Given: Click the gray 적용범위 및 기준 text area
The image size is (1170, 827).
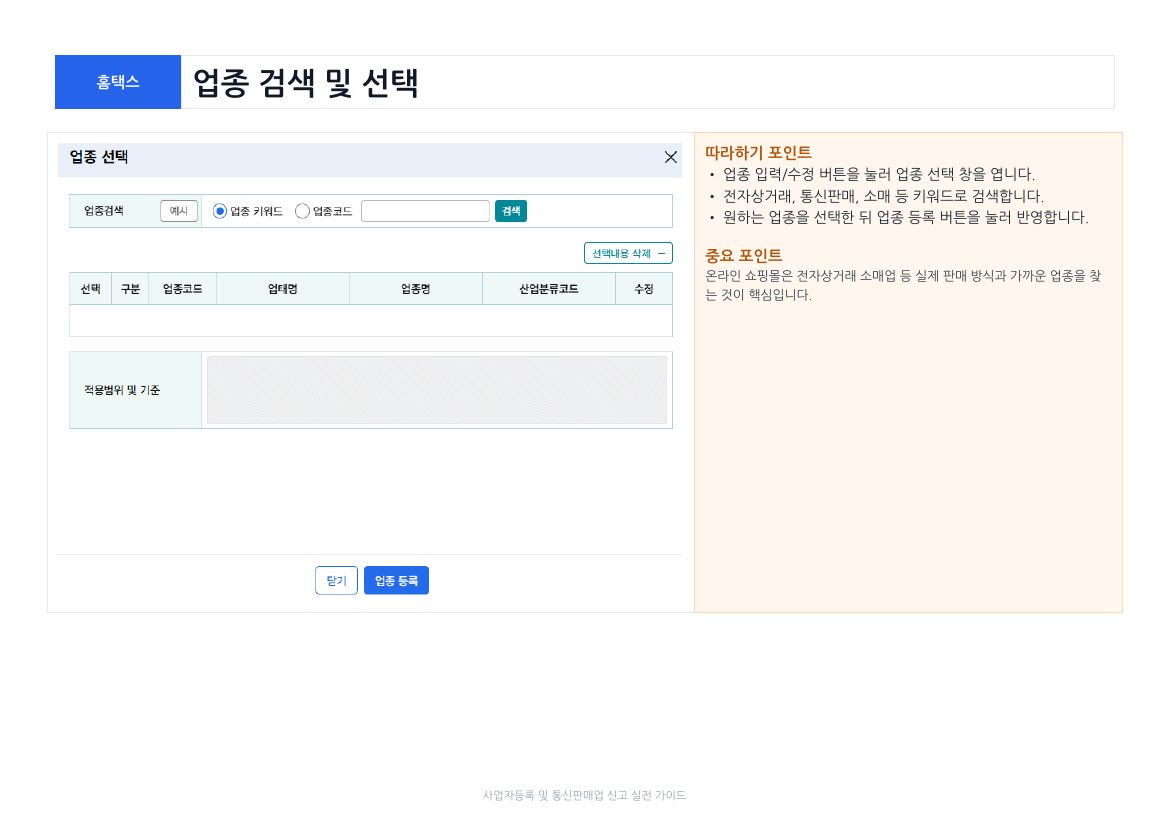Looking at the screenshot, I should [437, 390].
